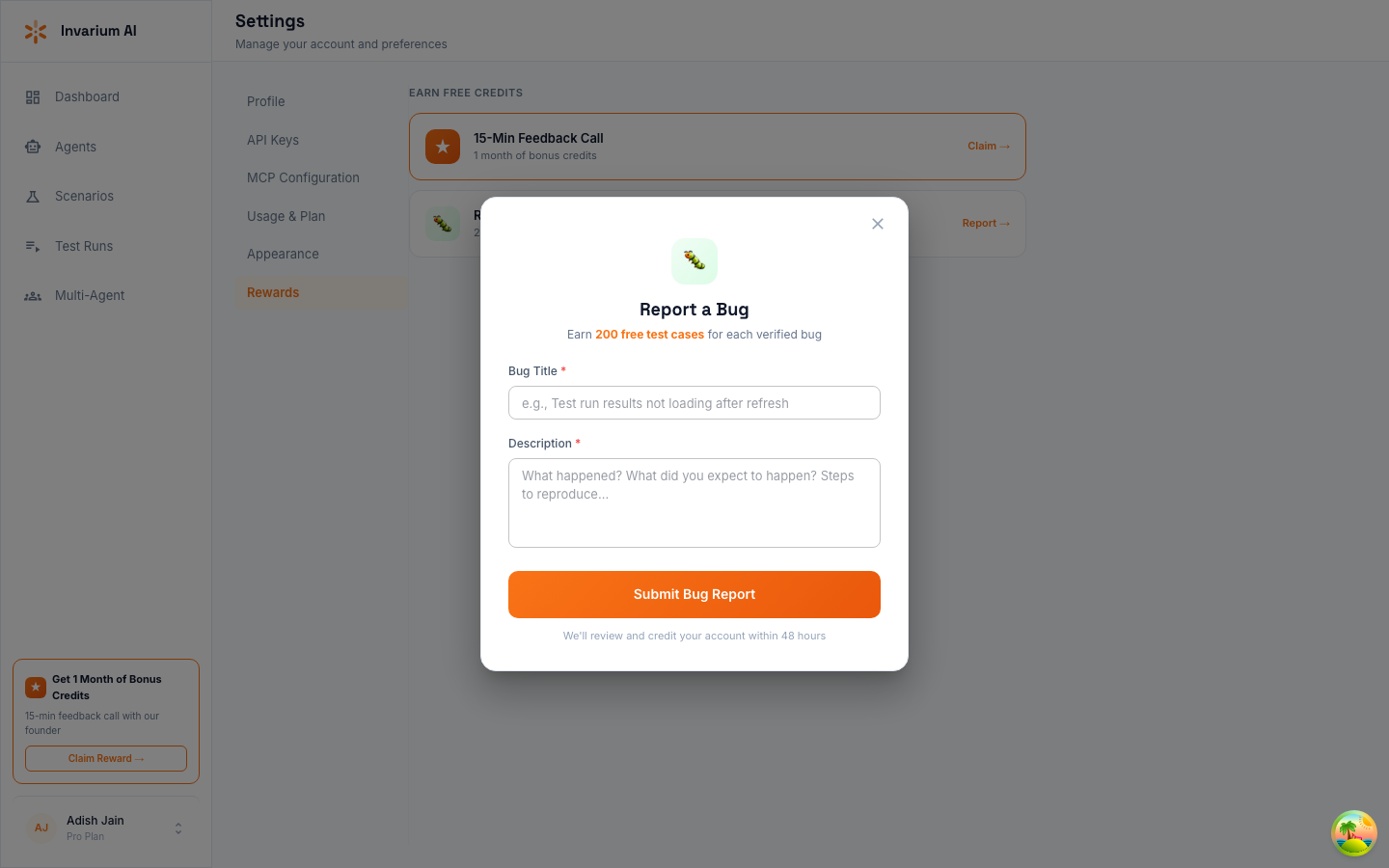The width and height of the screenshot is (1389, 868).
Task: Open the API Keys section
Action: 273,140
